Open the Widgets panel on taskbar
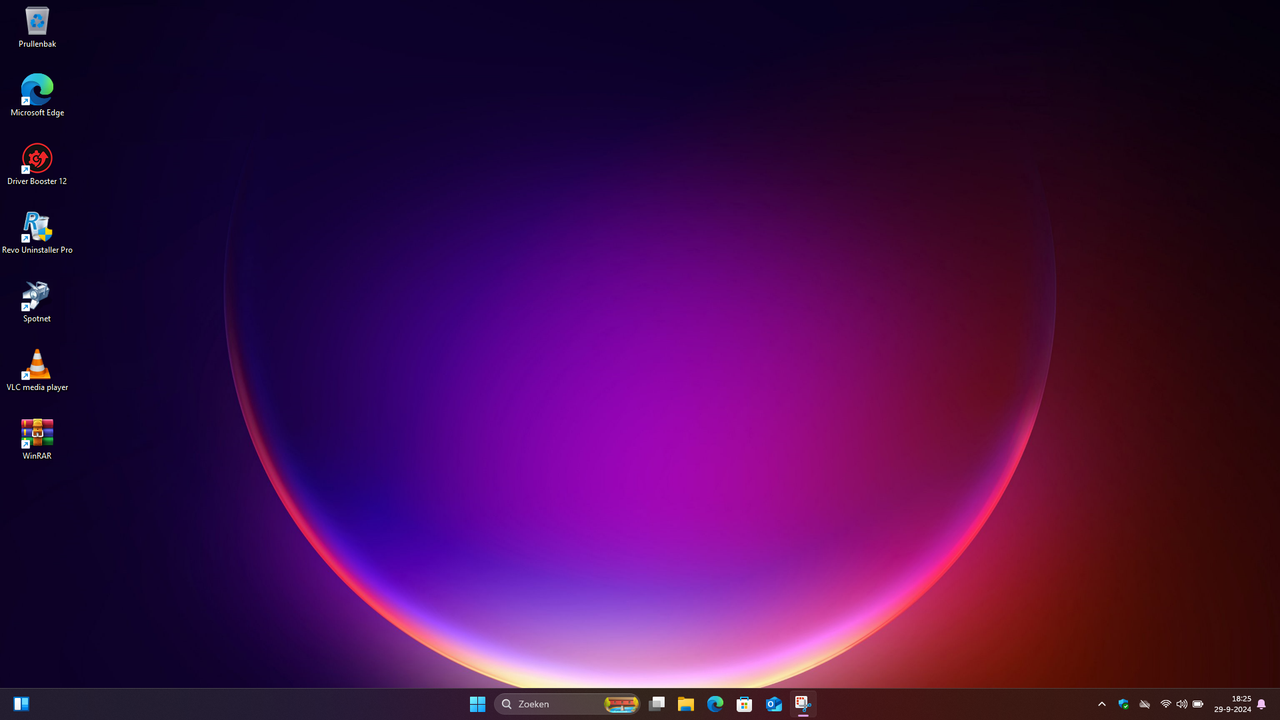The width and height of the screenshot is (1280, 720). click(x=21, y=704)
